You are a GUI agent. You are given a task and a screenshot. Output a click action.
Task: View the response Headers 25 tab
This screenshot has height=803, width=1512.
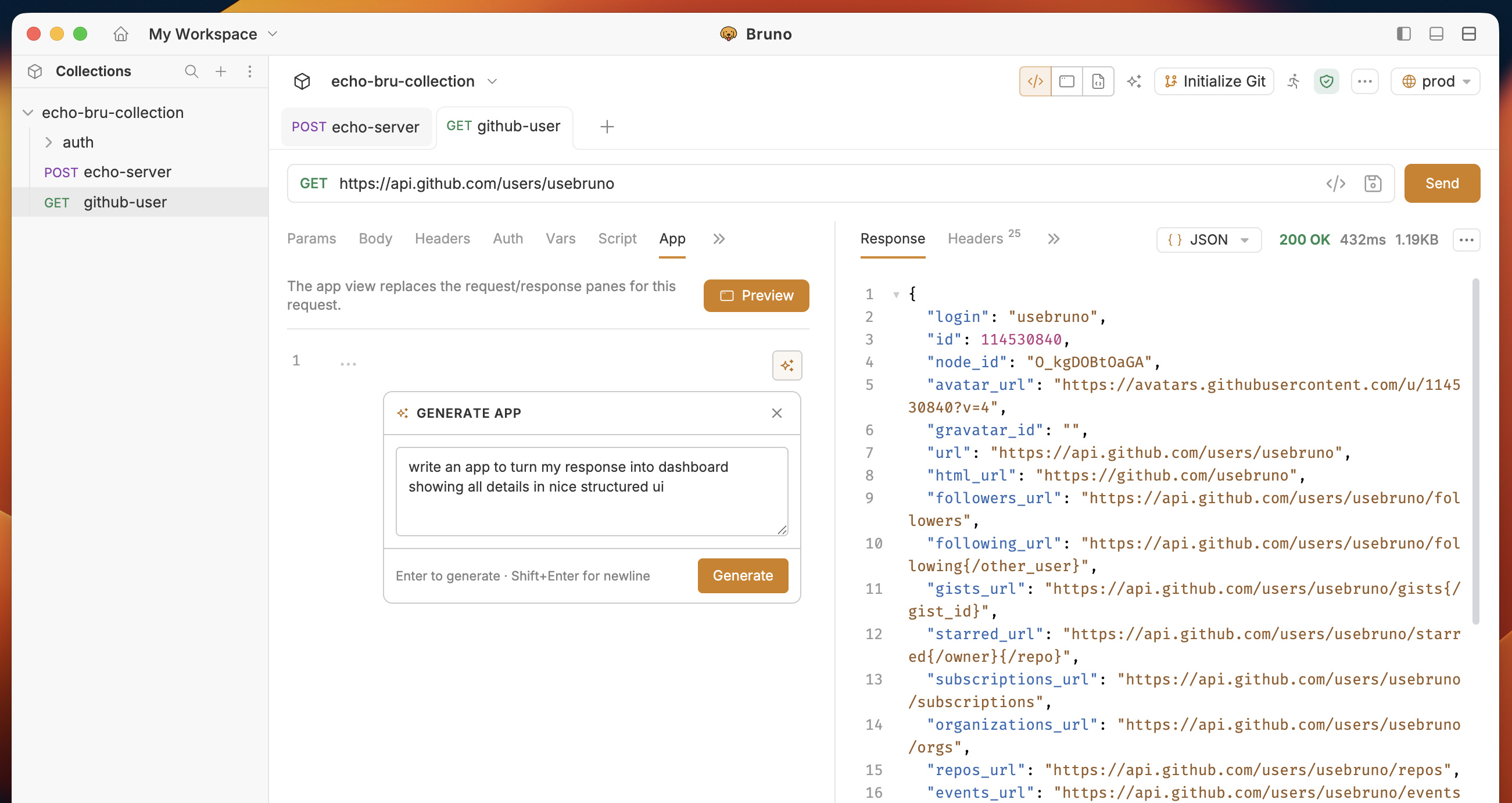pos(984,238)
